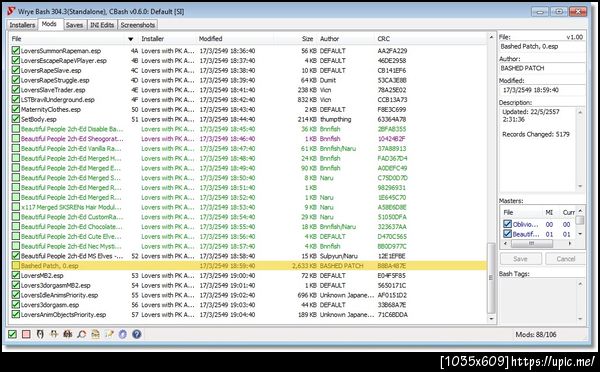The width and height of the screenshot is (600, 372).
Task: Select Beautiful People 2ch-Ed Chocolate... row
Action: (x=249, y=227)
